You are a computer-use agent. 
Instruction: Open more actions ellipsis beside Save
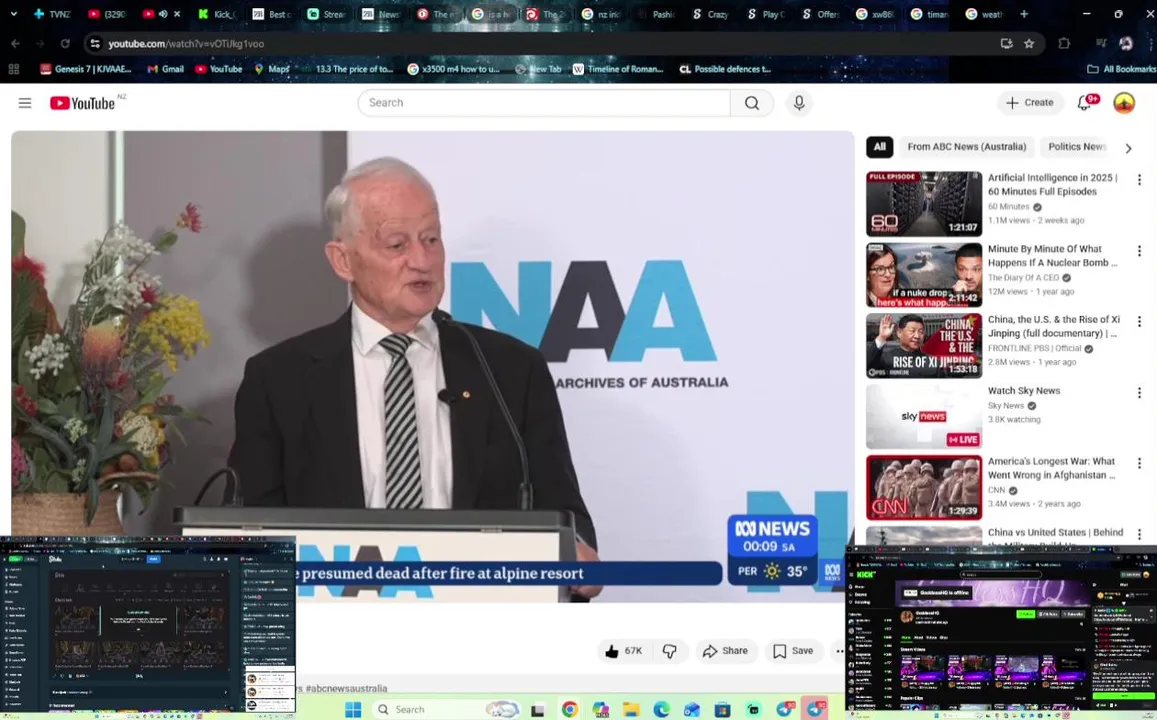click(839, 651)
